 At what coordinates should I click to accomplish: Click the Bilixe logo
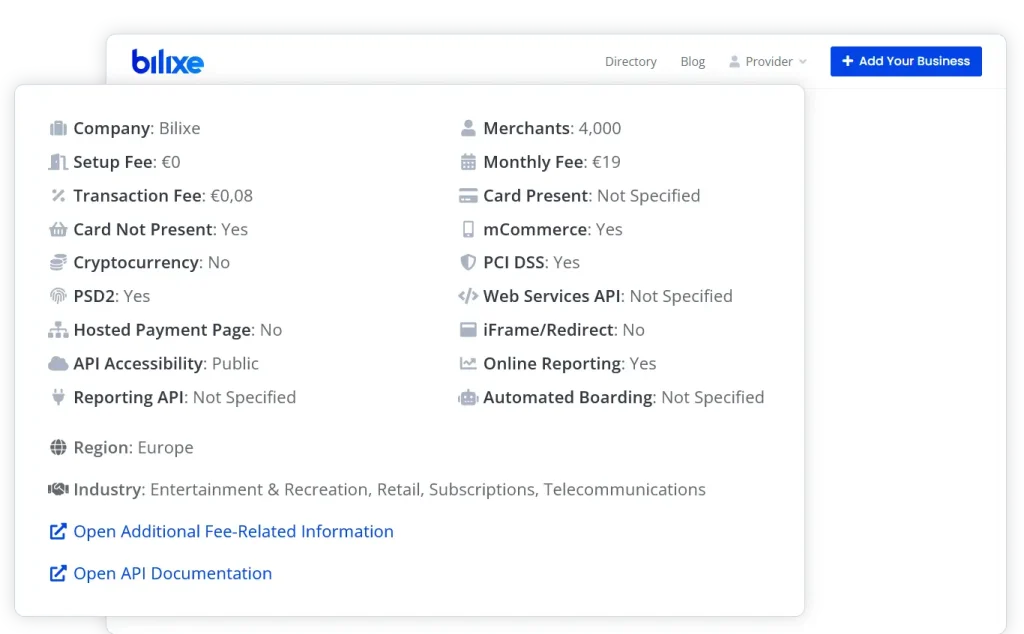click(x=168, y=61)
